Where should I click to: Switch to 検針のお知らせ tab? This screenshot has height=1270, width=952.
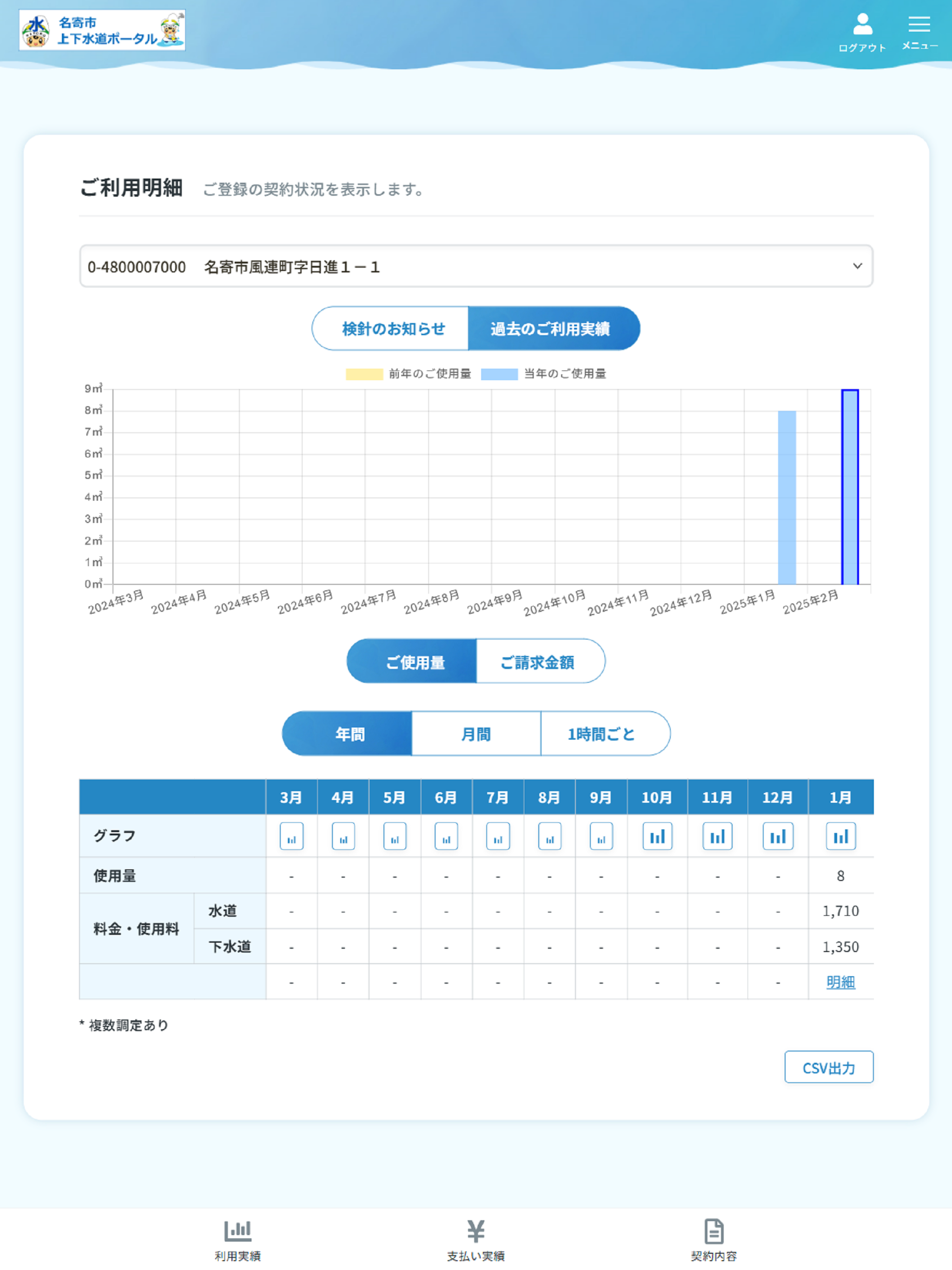point(390,328)
